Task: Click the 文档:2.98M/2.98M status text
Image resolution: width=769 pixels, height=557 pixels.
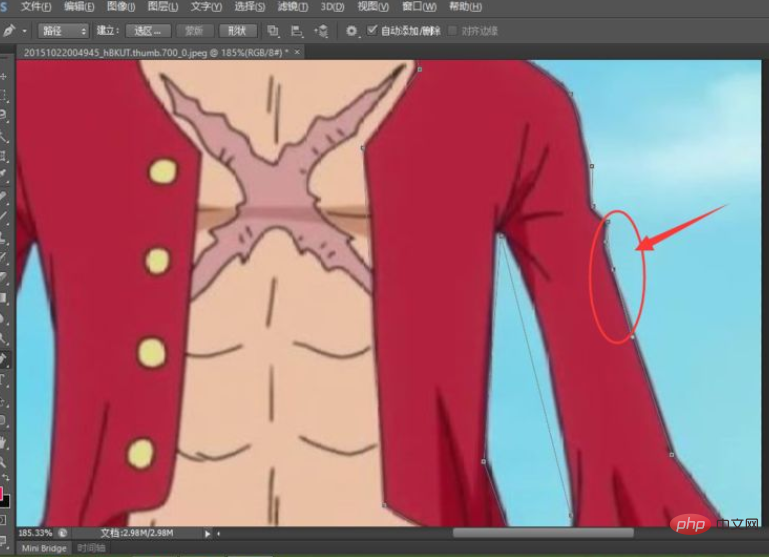Action: point(137,533)
